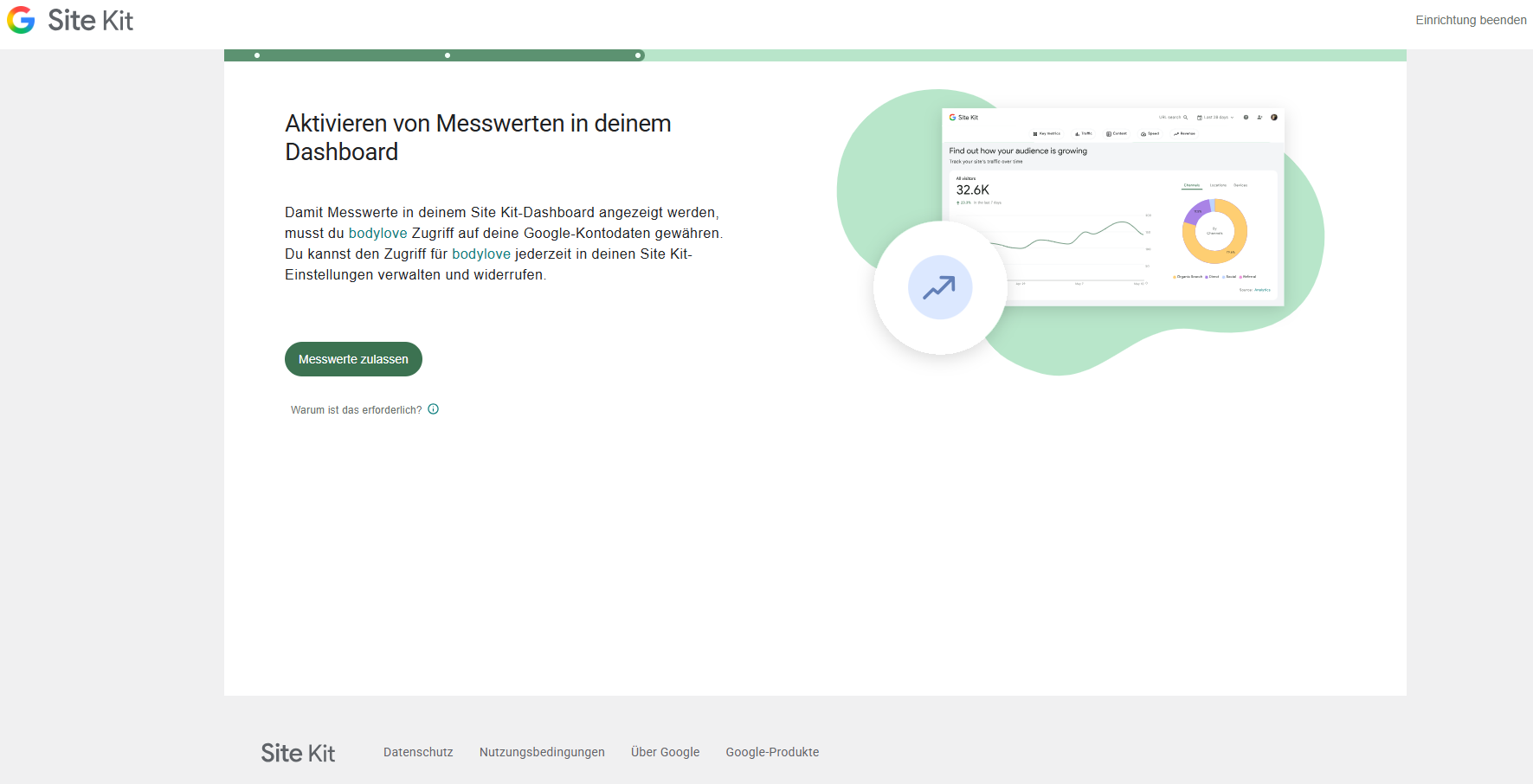Open the 'Einrichtung beenden' link

[1471, 20]
